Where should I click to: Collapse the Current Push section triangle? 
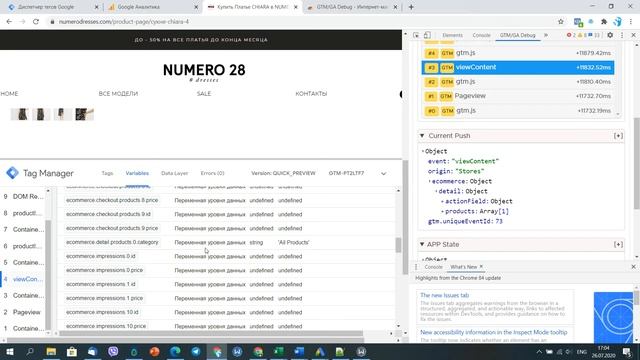tap(422, 136)
